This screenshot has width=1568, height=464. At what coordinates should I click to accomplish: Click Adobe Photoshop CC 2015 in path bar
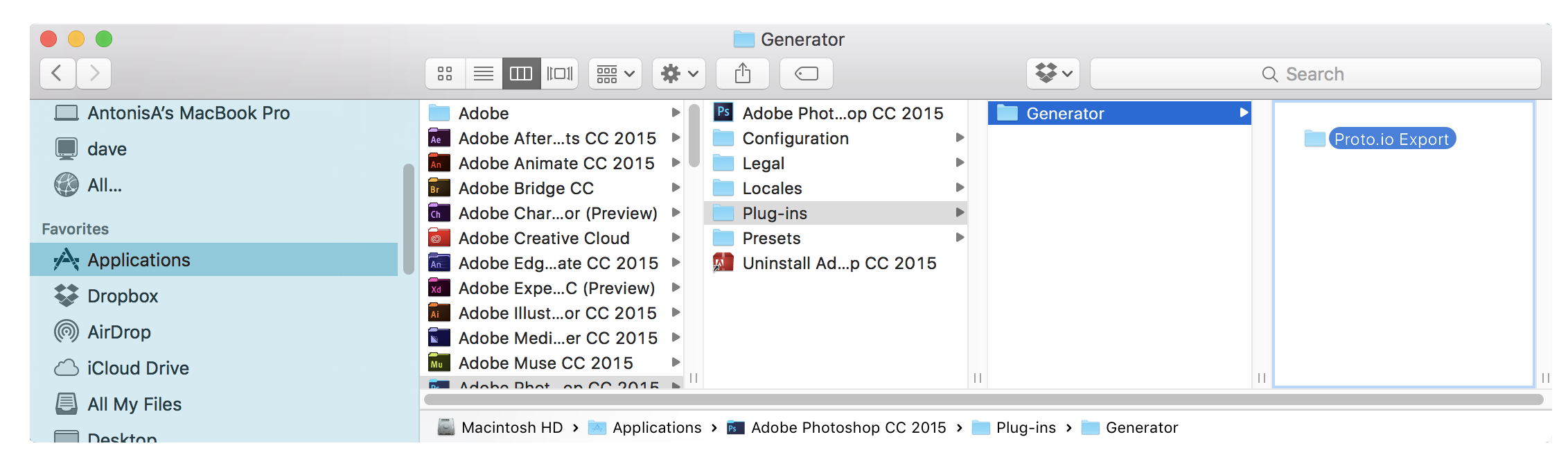point(836,427)
